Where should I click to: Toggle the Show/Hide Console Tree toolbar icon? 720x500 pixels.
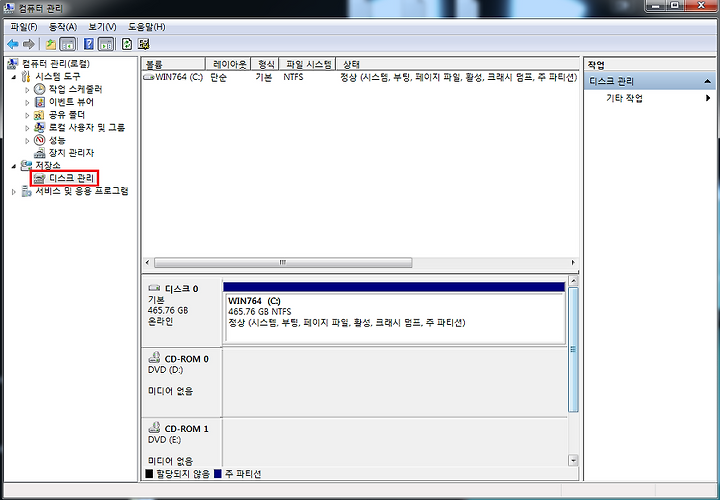click(x=68, y=44)
